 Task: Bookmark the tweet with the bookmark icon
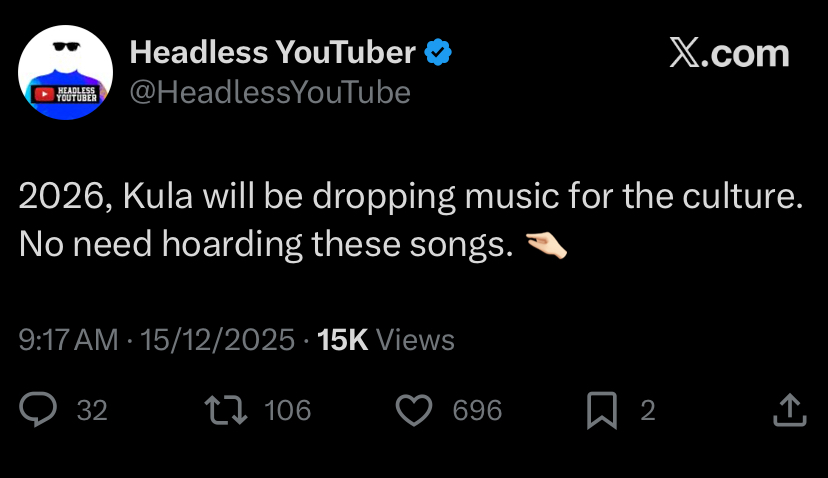point(600,410)
